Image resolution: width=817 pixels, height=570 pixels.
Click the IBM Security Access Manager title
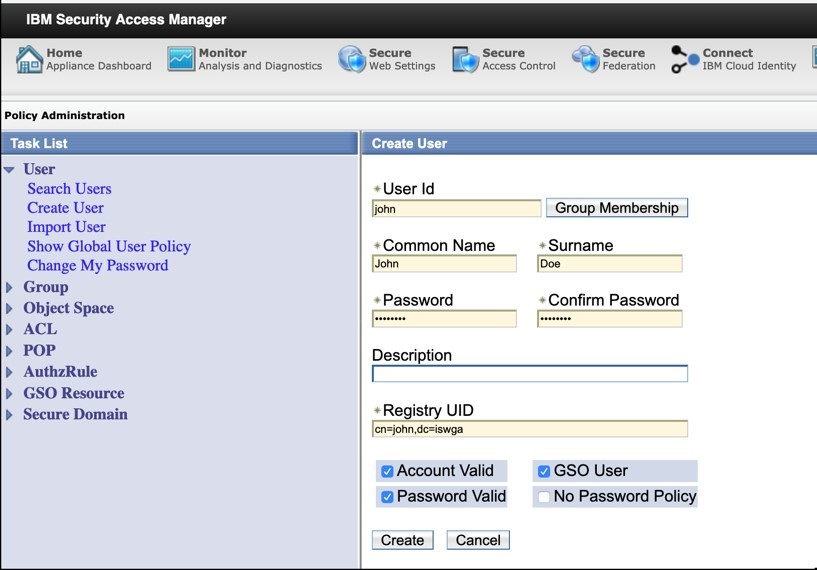pyautogui.click(x=126, y=20)
